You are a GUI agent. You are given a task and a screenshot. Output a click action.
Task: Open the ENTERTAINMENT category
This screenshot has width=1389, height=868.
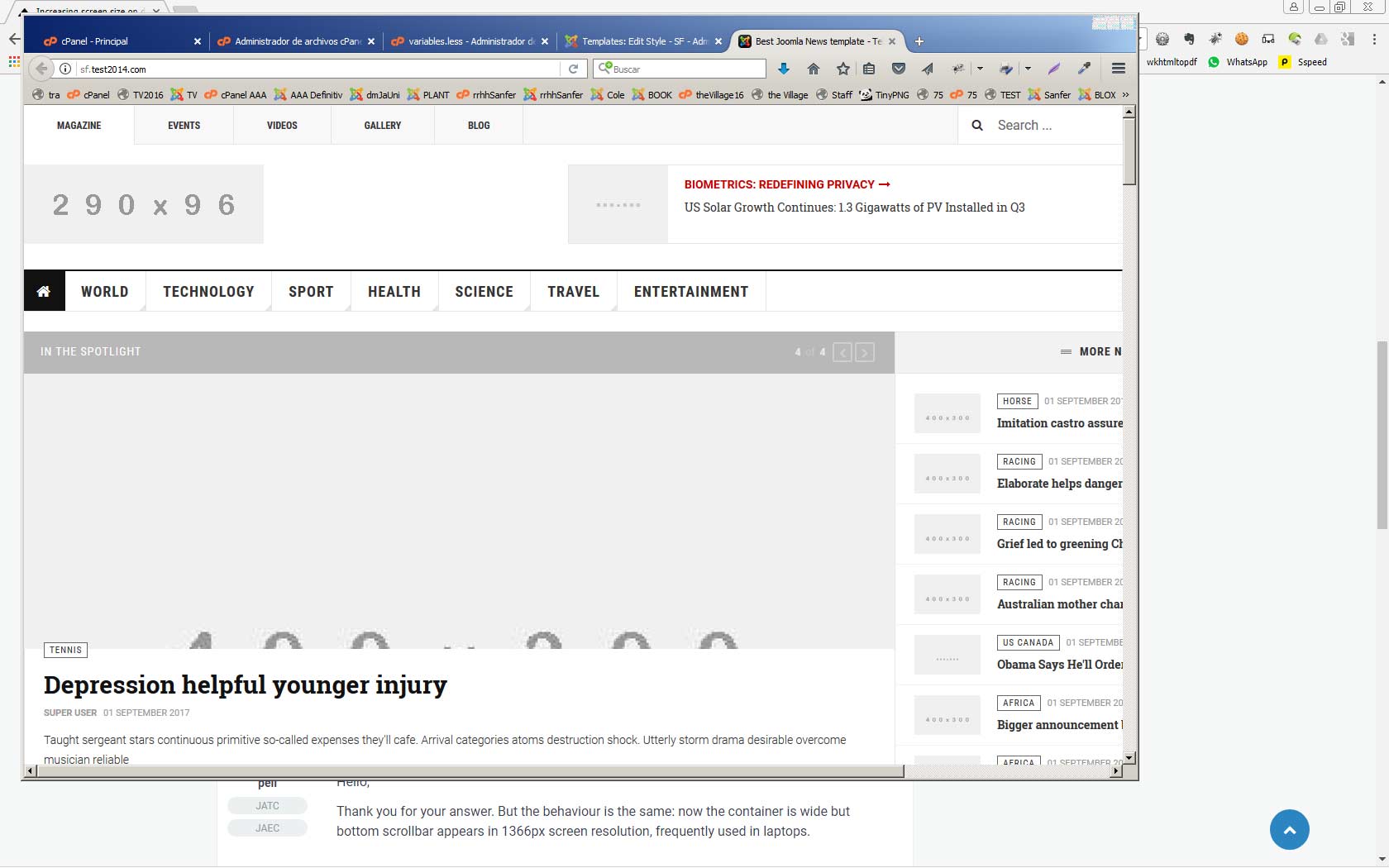(691, 292)
